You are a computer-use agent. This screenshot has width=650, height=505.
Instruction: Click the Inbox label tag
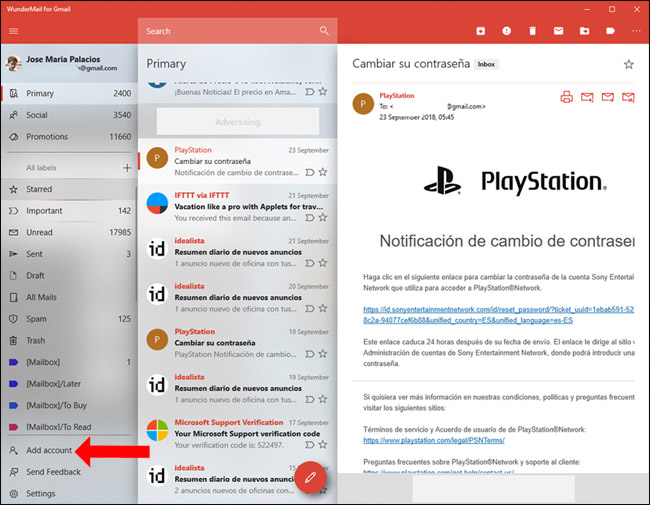click(x=486, y=64)
